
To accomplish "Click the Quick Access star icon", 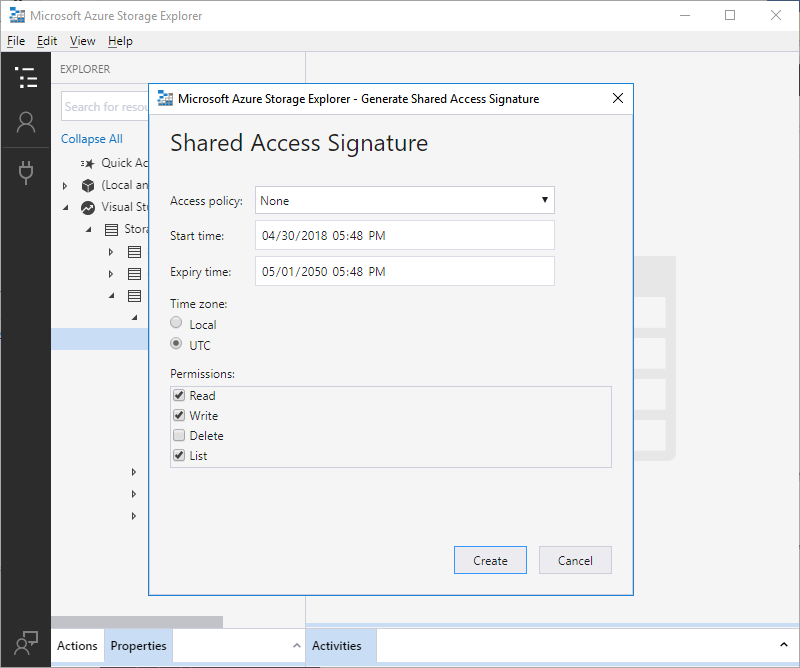I will click(x=88, y=164).
